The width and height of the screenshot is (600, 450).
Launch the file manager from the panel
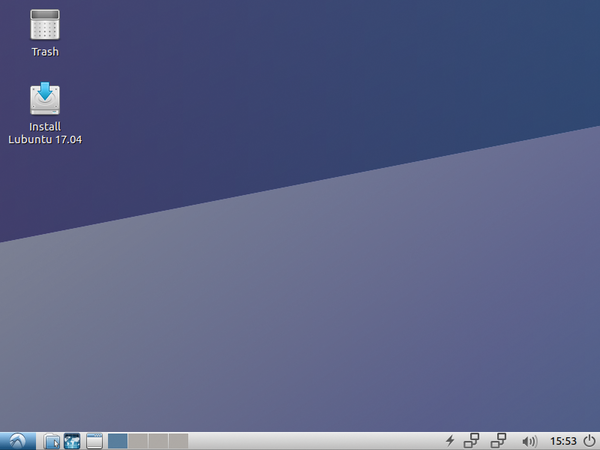pos(51,441)
